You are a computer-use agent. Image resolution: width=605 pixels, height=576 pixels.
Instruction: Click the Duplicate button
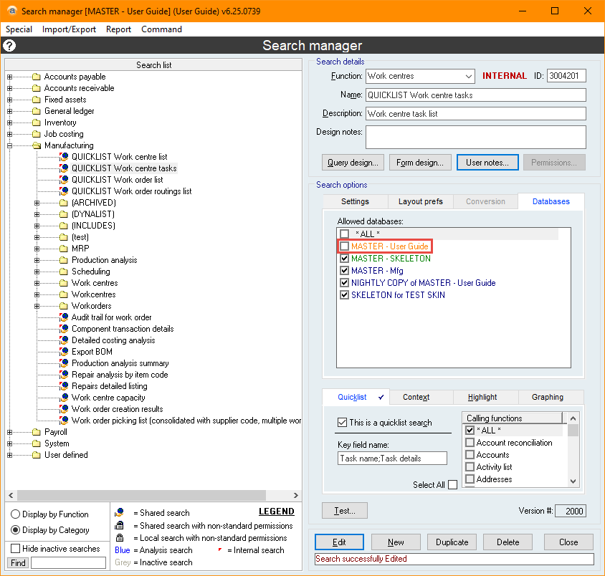[452, 542]
